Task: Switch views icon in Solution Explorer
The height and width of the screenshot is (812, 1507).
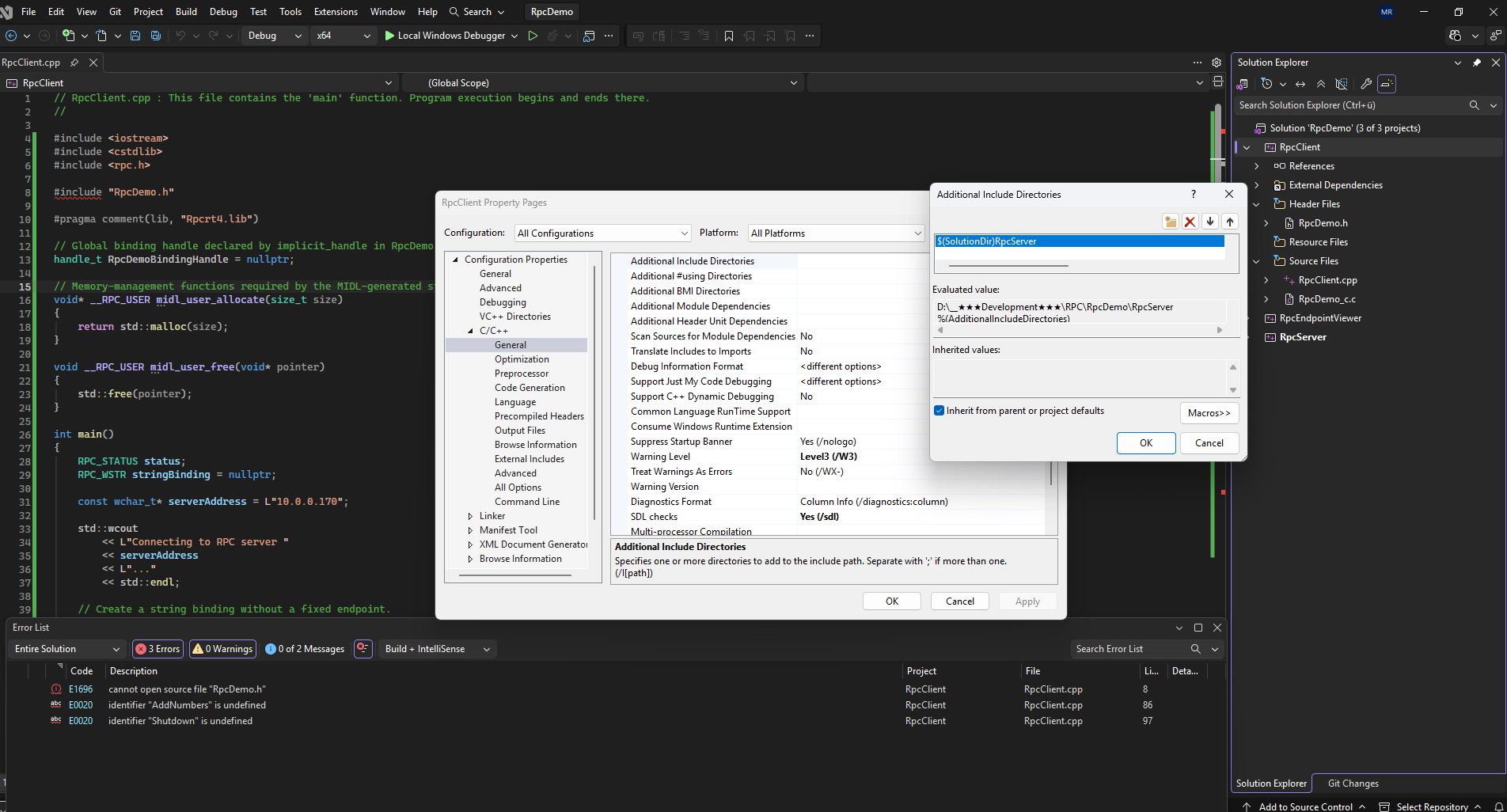Action: (1243, 84)
